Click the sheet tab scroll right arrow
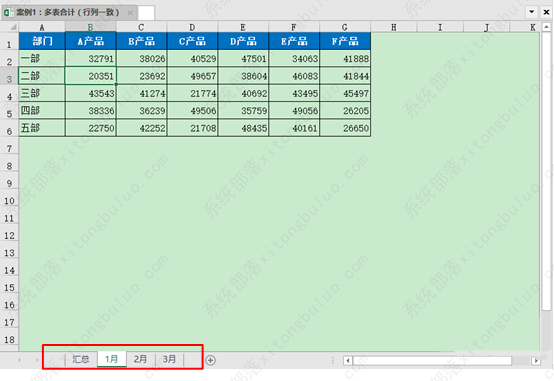The width and height of the screenshot is (554, 381). [37, 360]
